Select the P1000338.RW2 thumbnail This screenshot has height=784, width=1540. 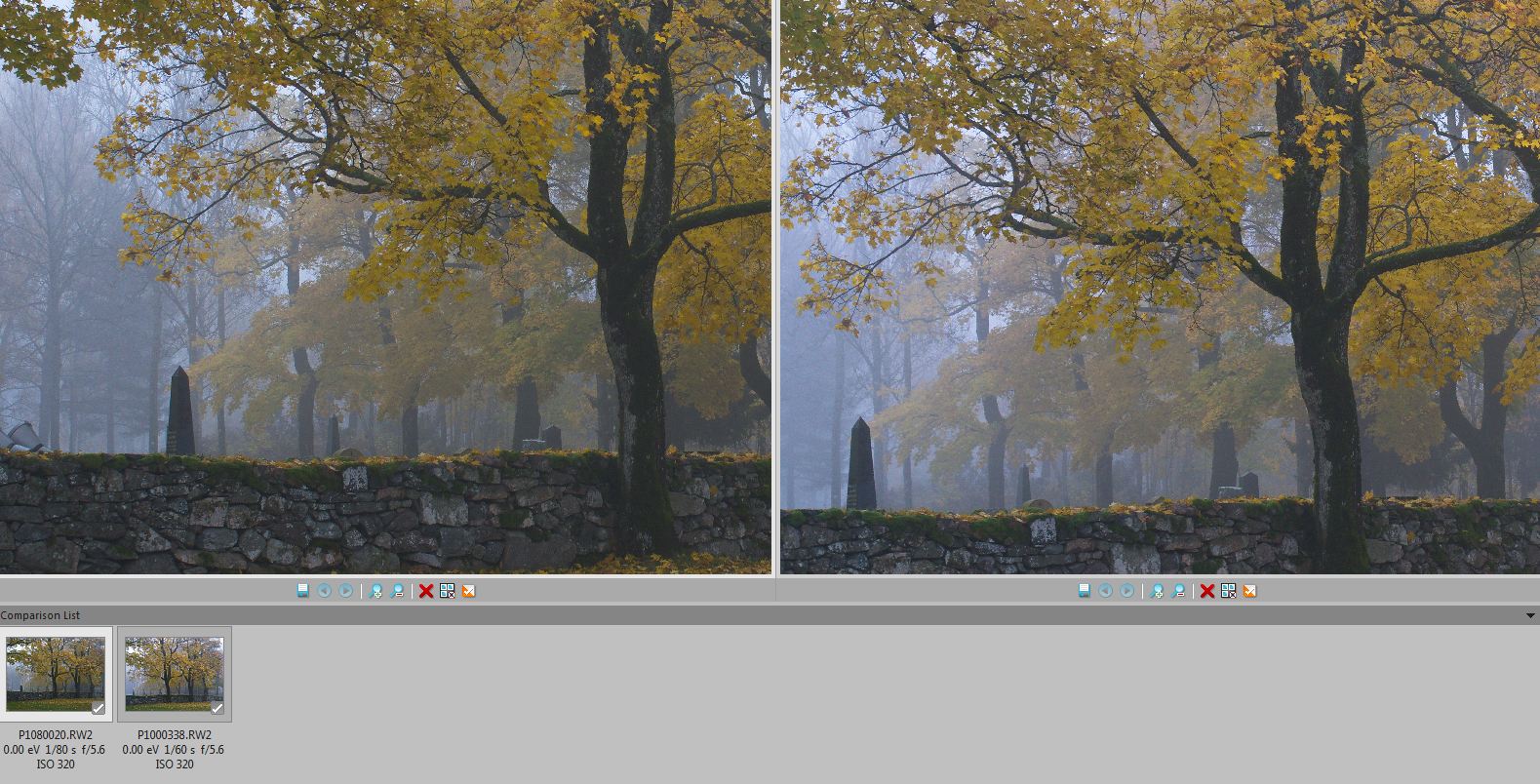(175, 675)
